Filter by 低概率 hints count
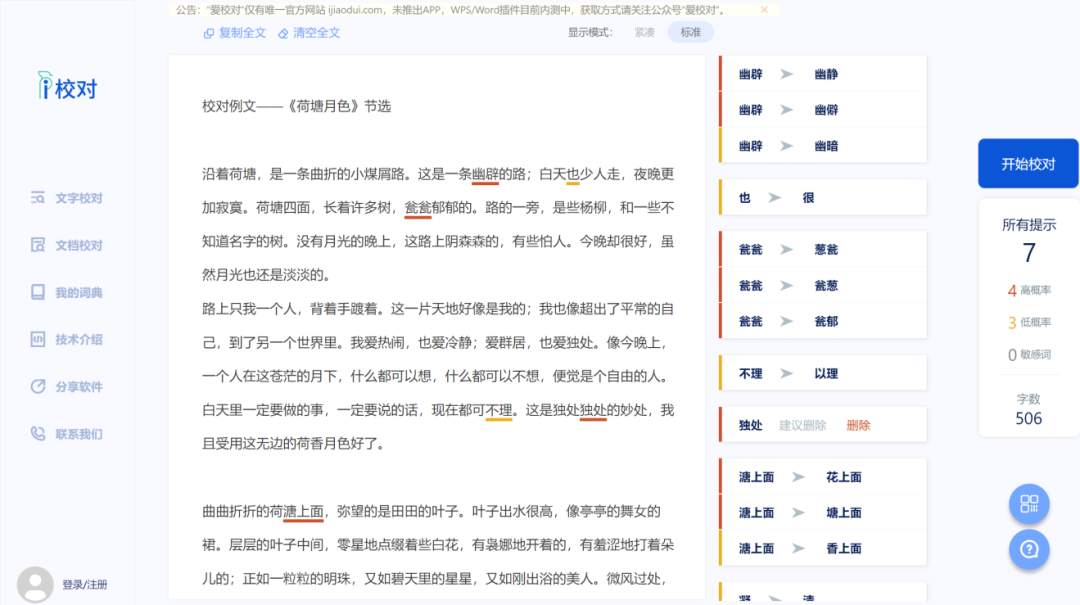Image resolution: width=1080 pixels, height=605 pixels. tap(1029, 322)
